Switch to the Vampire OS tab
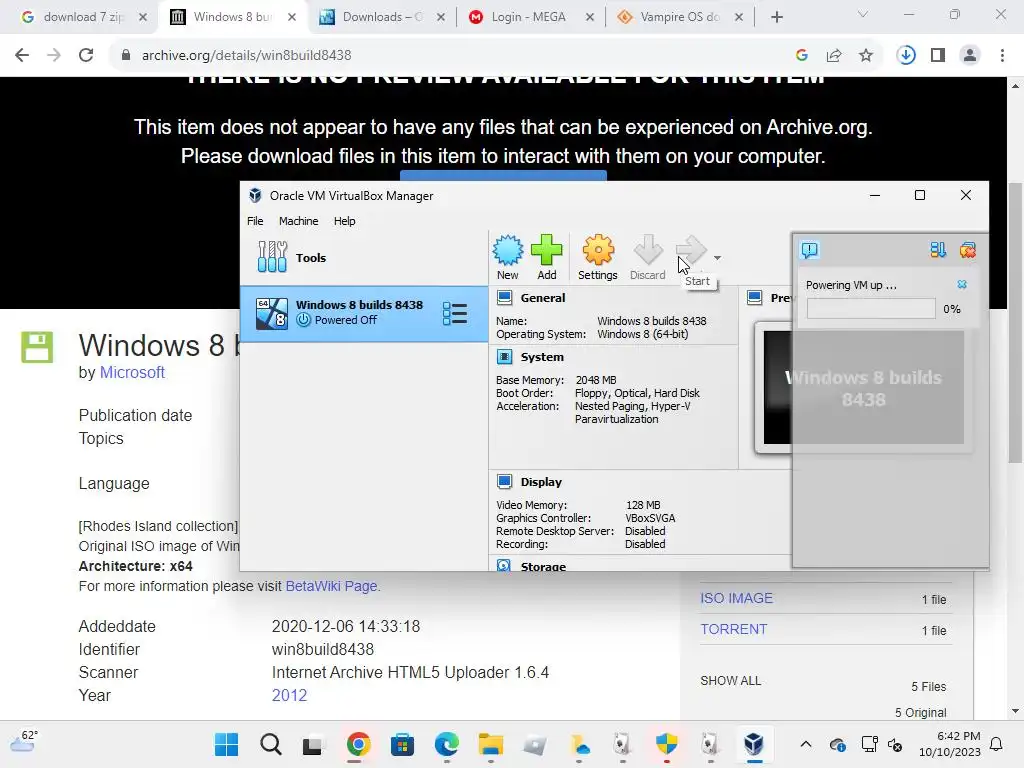Image resolution: width=1024 pixels, height=768 pixels. pyautogui.click(x=681, y=17)
